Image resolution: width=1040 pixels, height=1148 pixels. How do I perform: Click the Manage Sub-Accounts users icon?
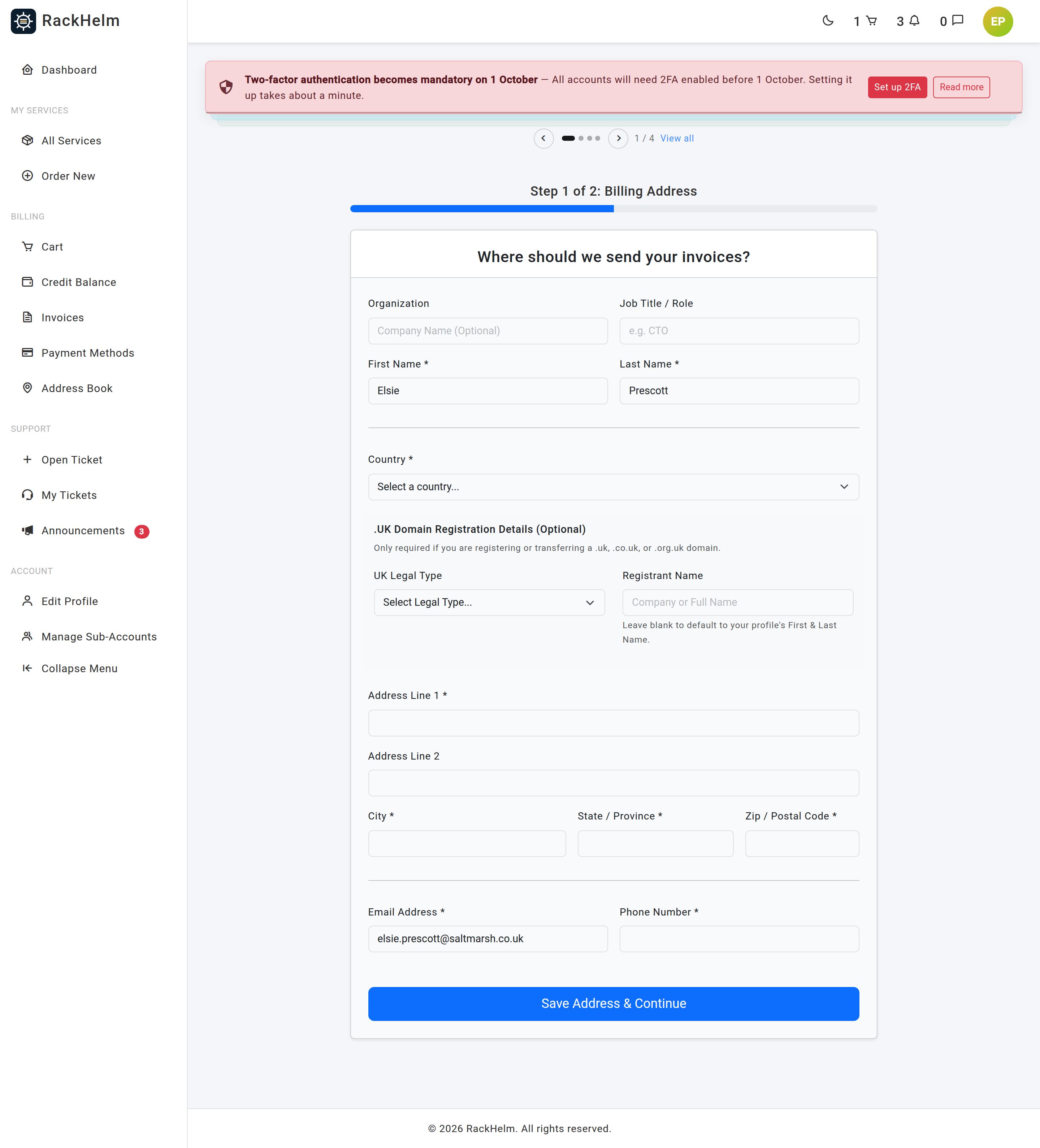pos(27,636)
